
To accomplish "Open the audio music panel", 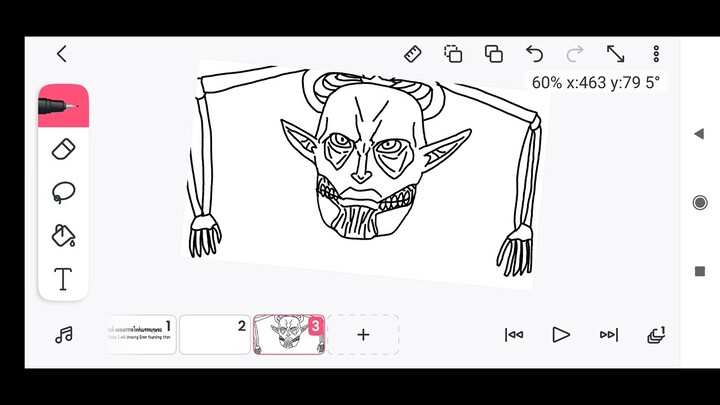I will 64,335.
